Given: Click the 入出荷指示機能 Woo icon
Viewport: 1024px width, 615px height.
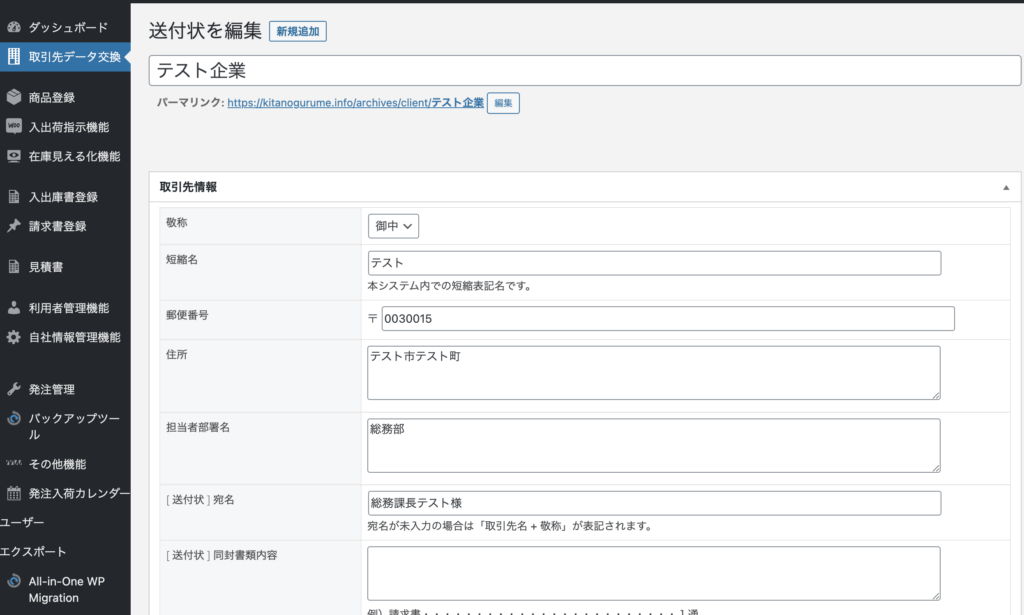Looking at the screenshot, I should click(14, 127).
